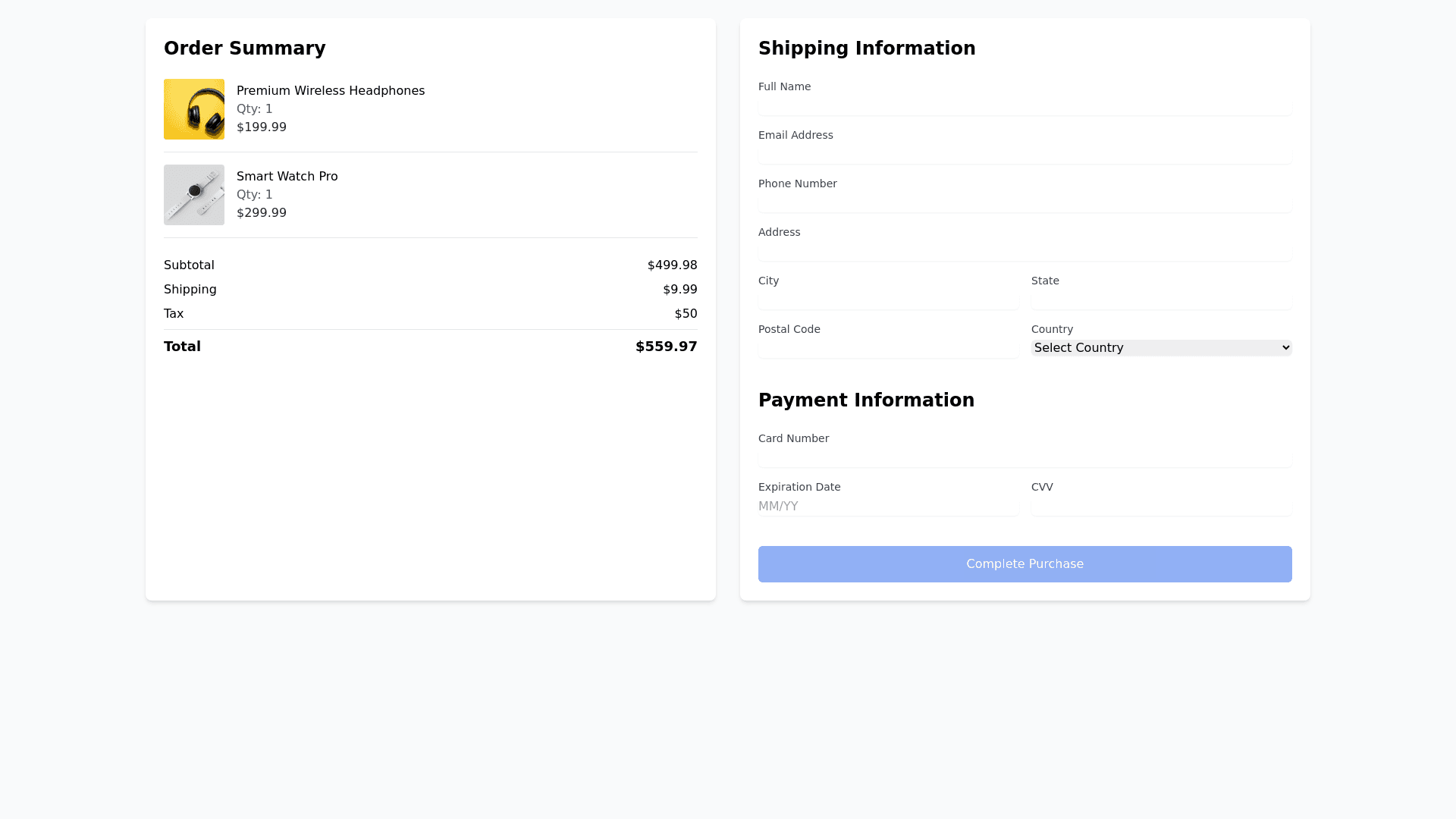Select the Phone Number input box

coord(1025,203)
